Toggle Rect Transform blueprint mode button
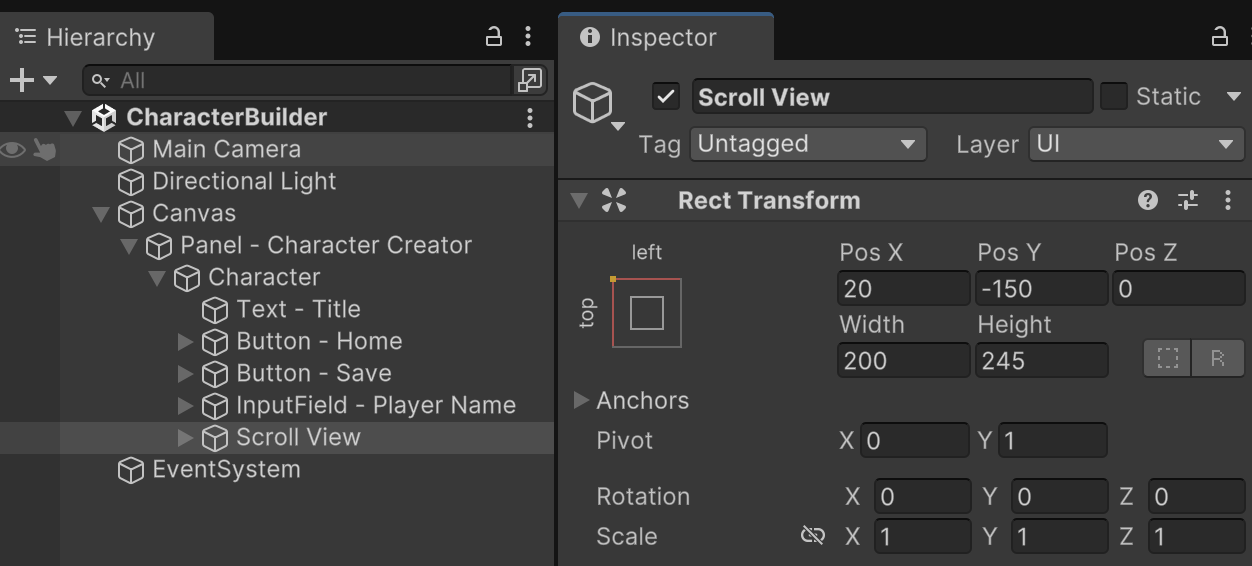This screenshot has height=566, width=1252. (x=1168, y=358)
